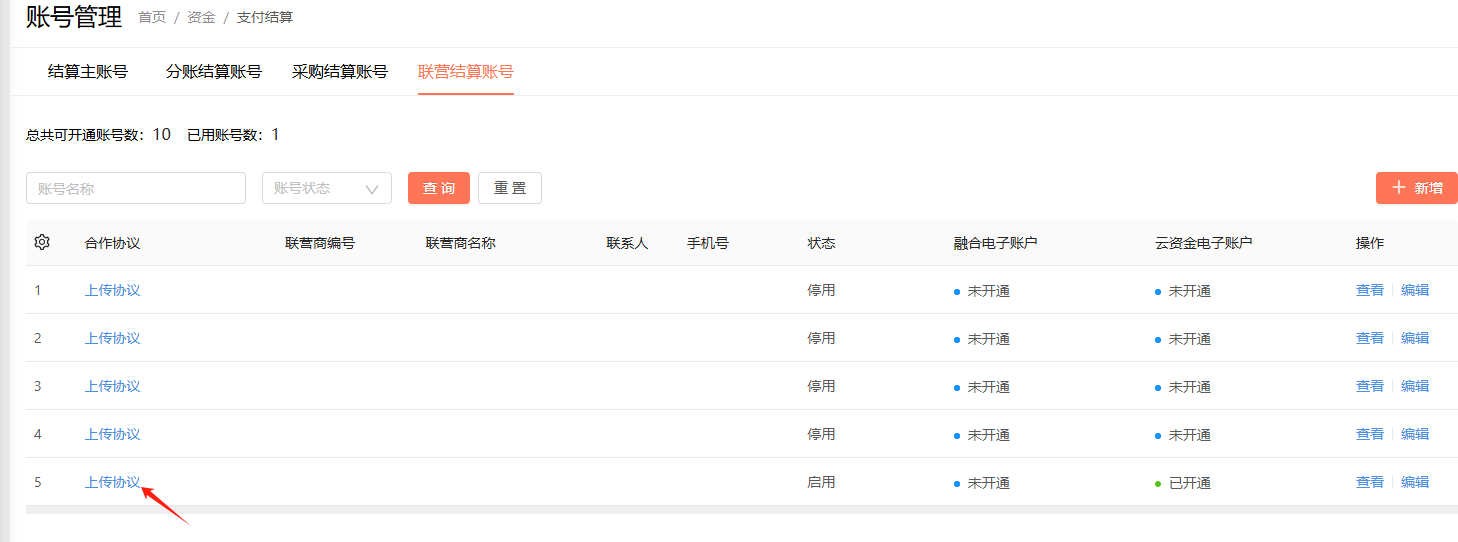Click 编辑 for row 2
Screen dimensions: 1458x542
pyautogui.click(x=1415, y=338)
